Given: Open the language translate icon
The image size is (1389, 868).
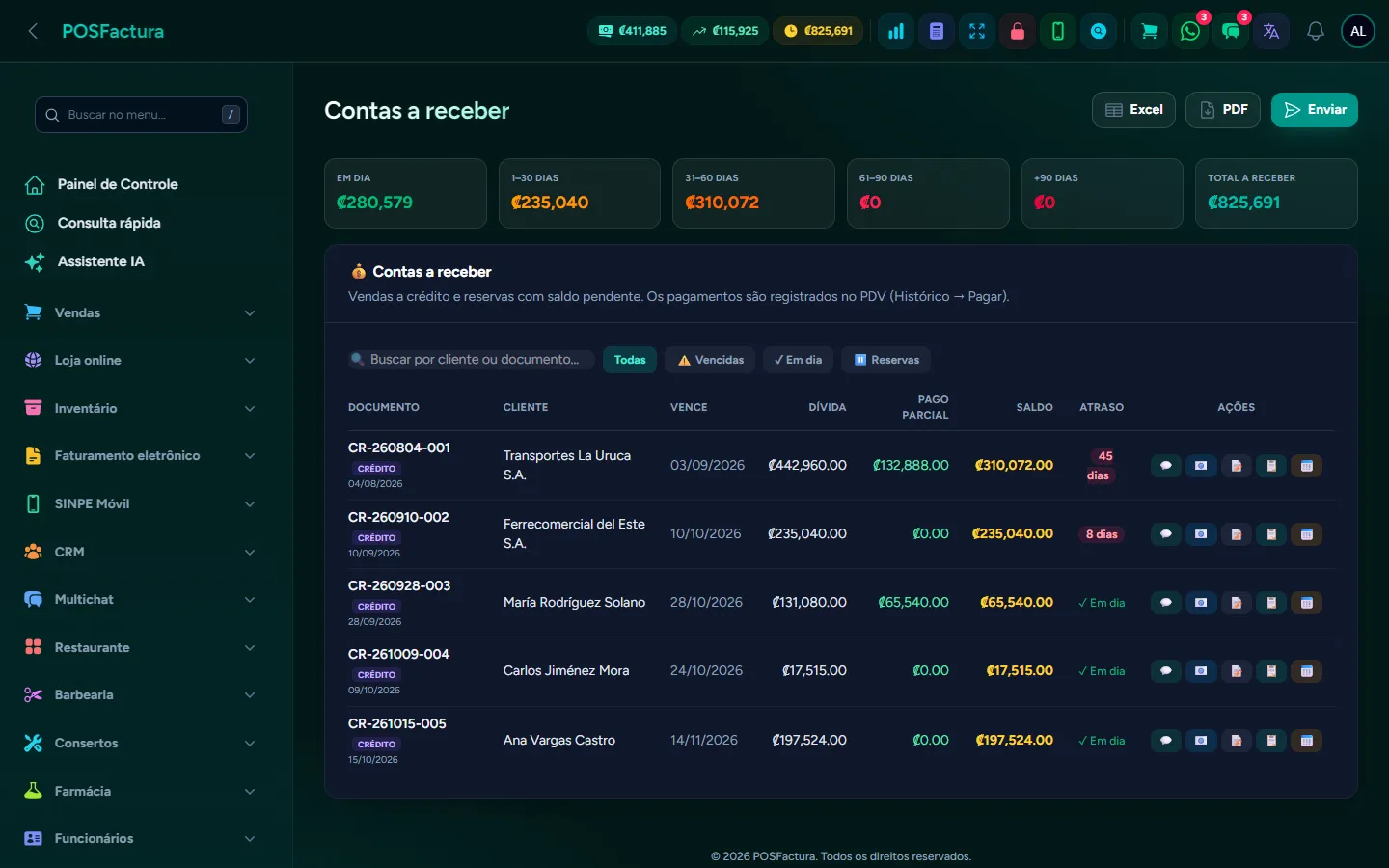Looking at the screenshot, I should tap(1271, 31).
